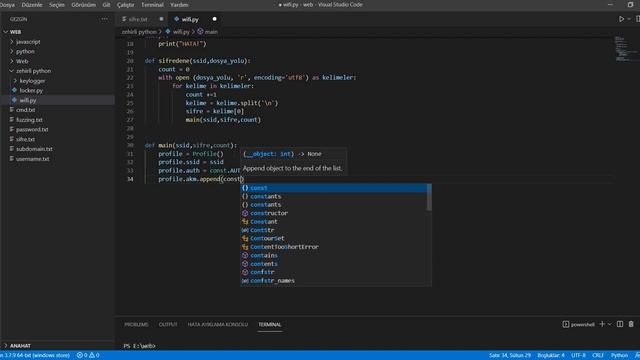640x360 pixels.
Task: Open Explorer more actions ellipsis
Action: point(105,19)
